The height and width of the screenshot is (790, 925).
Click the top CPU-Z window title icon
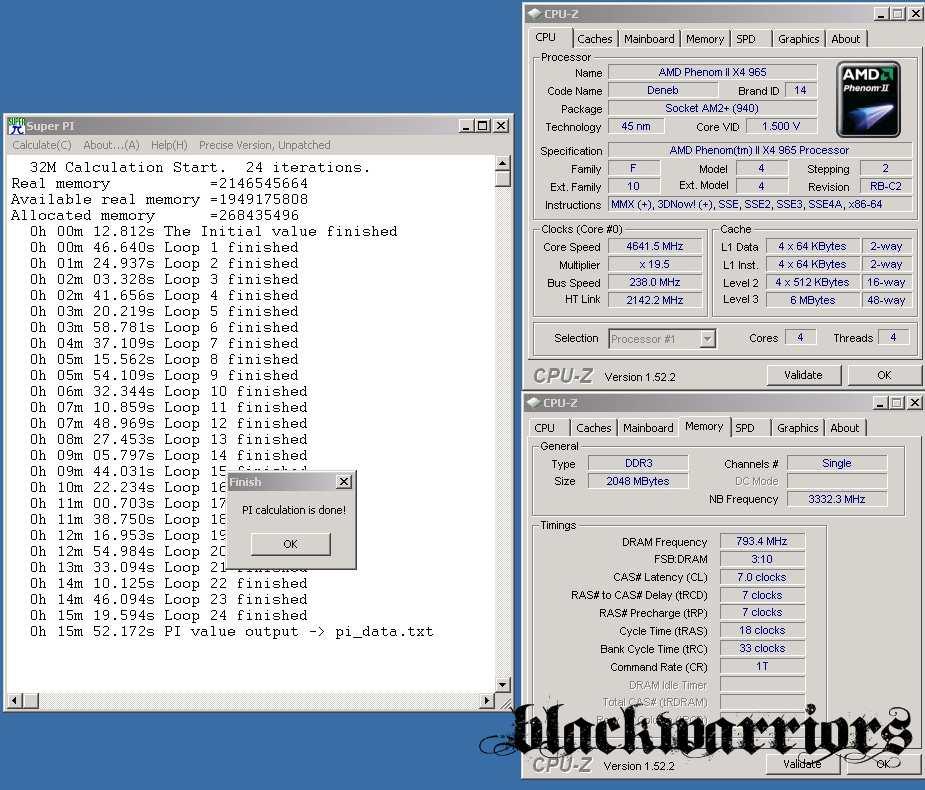534,14
